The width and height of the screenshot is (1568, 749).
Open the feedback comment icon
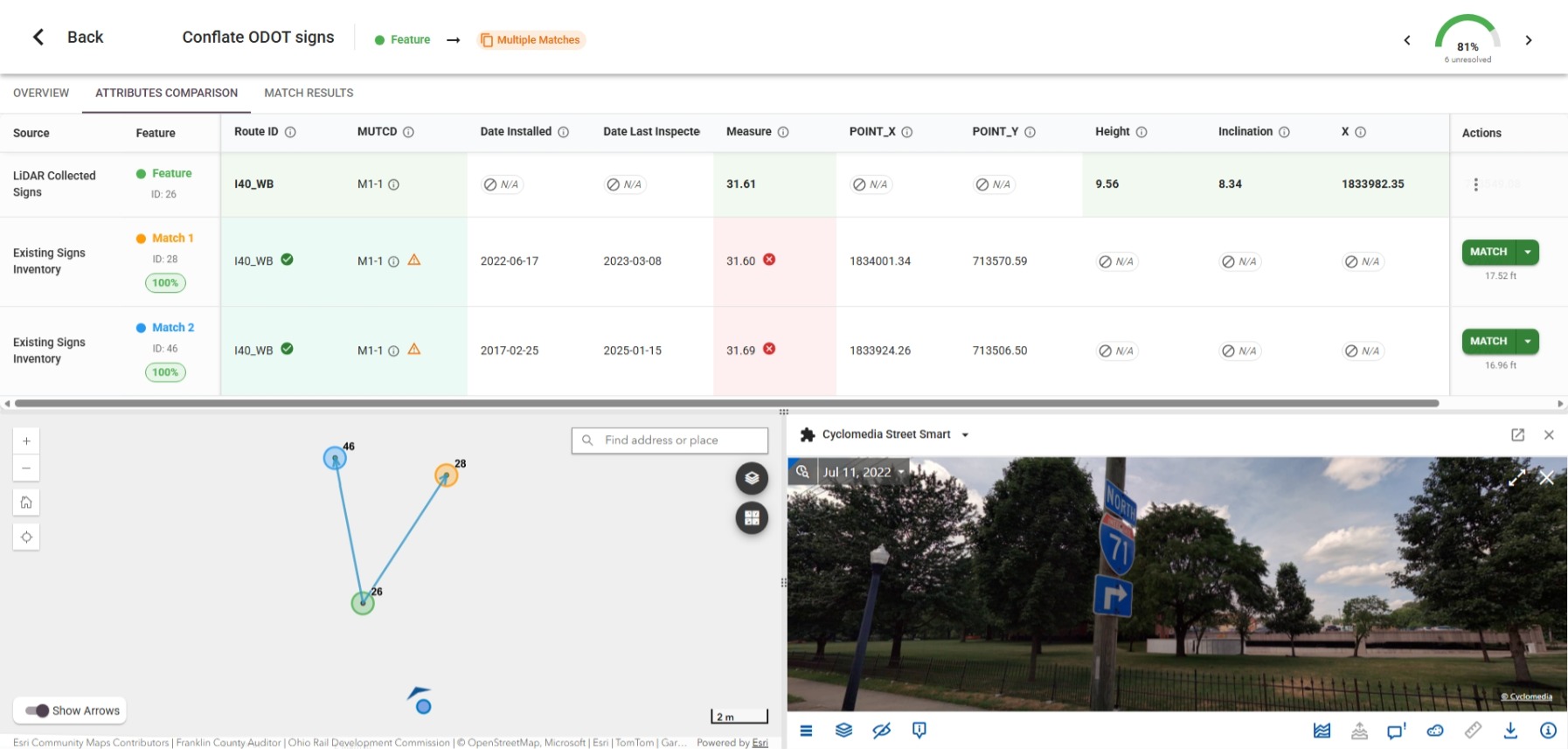[1396, 731]
